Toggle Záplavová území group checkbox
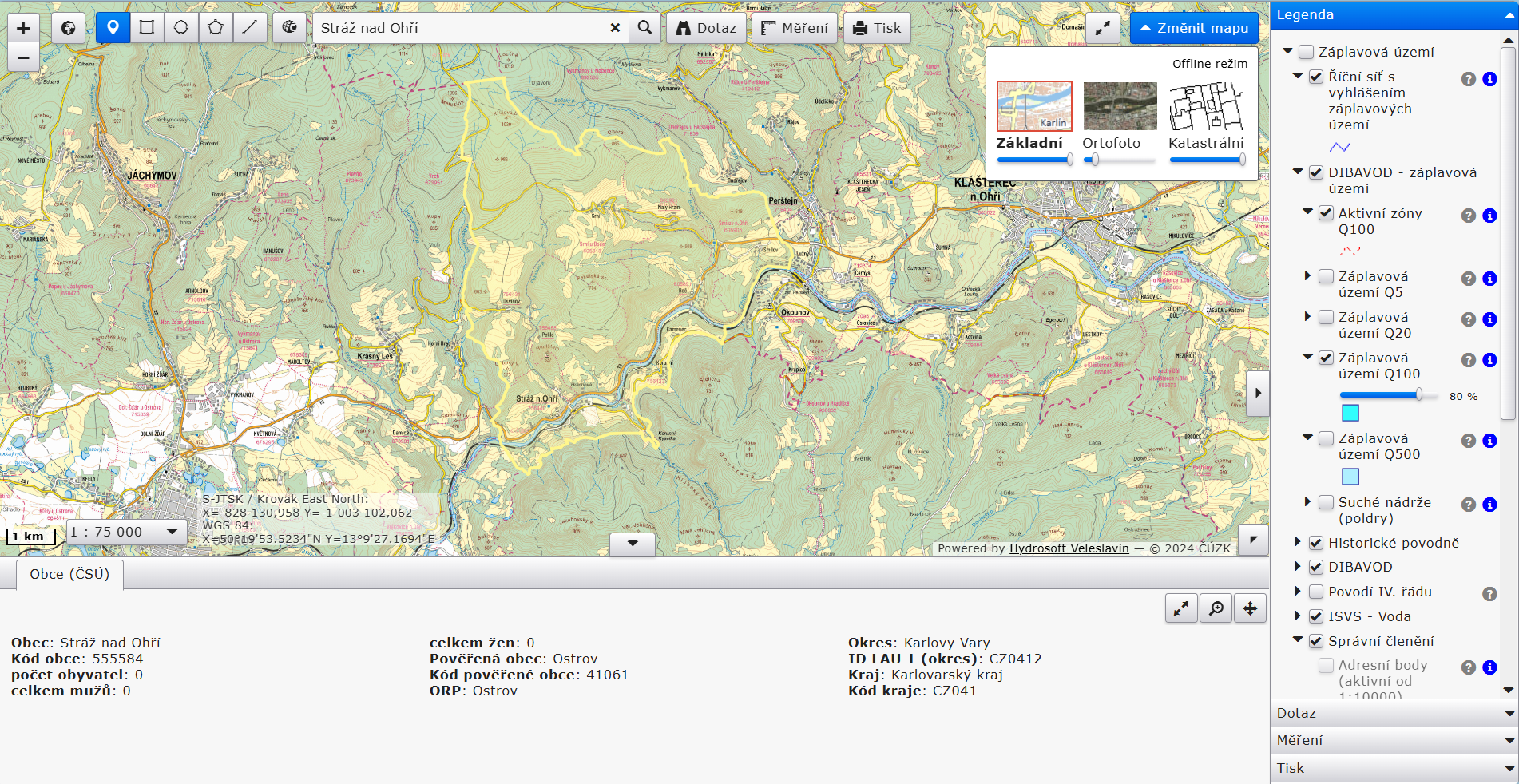This screenshot has height=784, width=1519. tap(1307, 52)
